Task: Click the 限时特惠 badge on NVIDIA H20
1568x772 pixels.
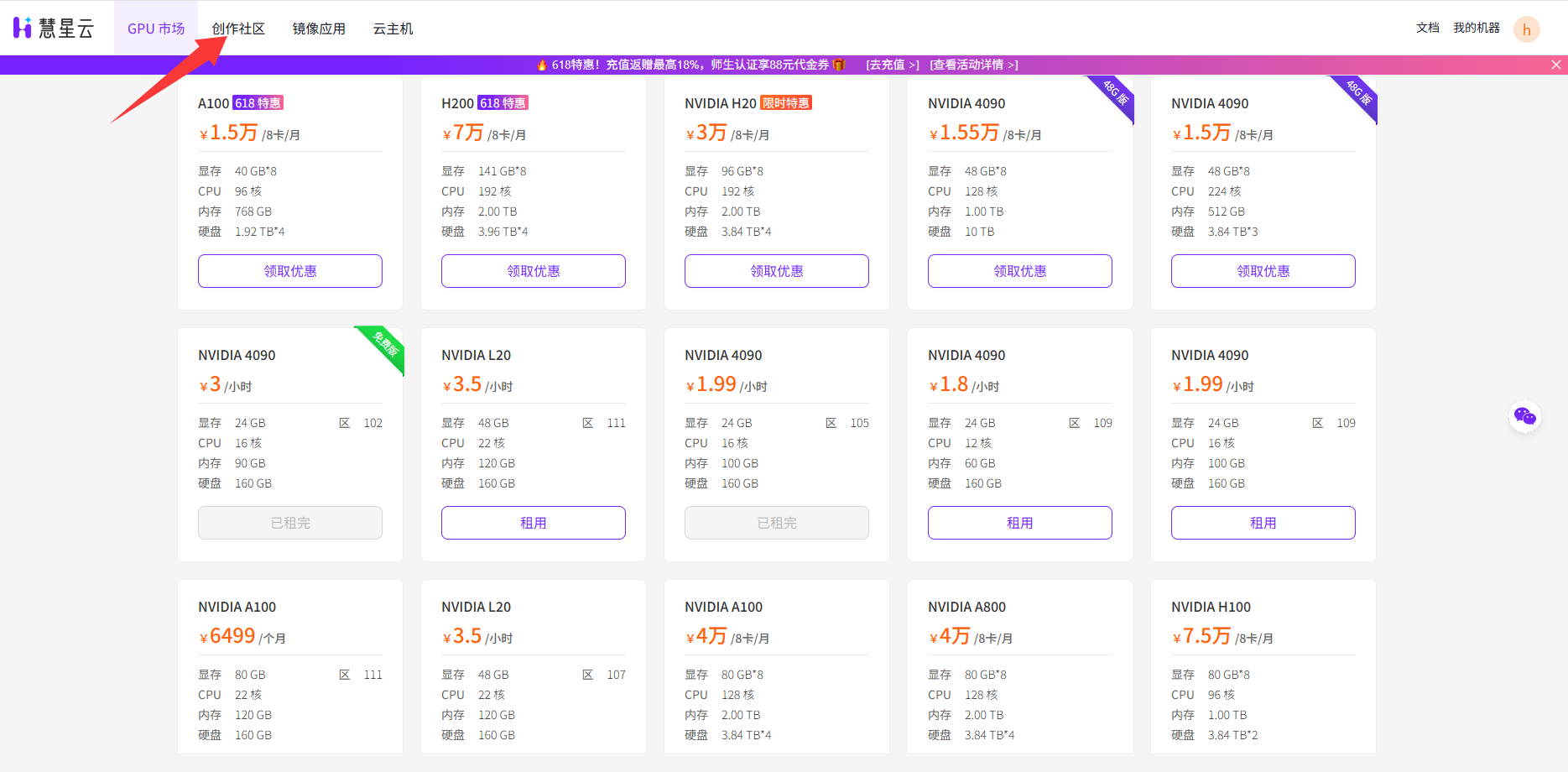Action: [785, 103]
